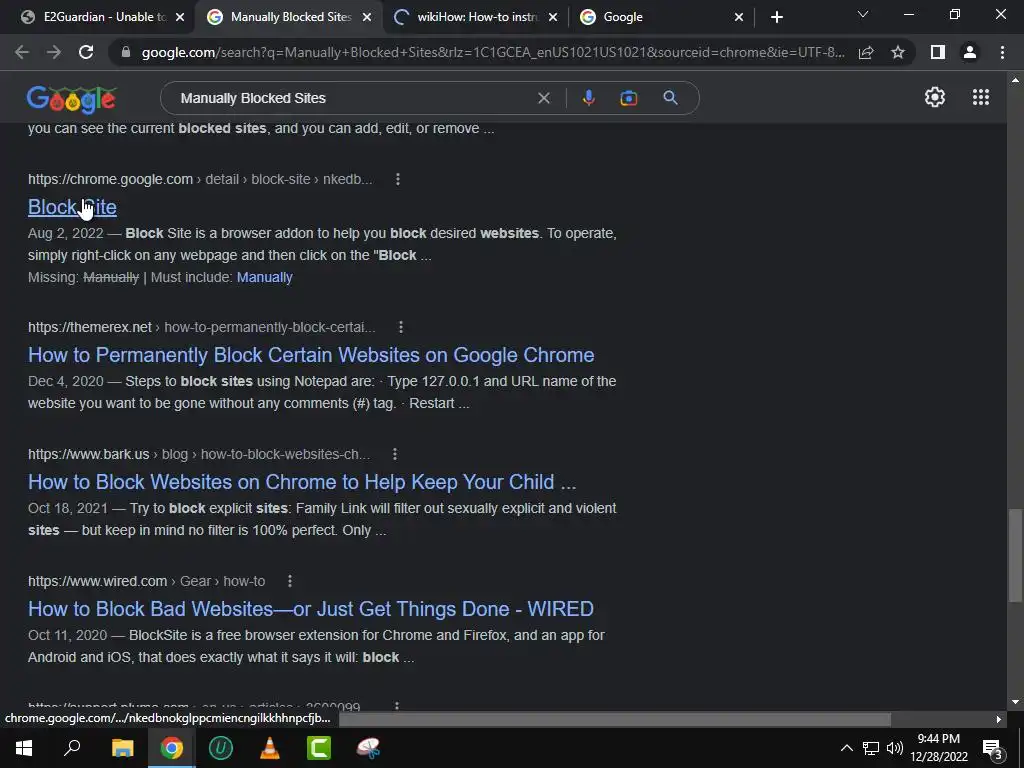
Task: Open Google quick settings gear
Action: [x=935, y=97]
